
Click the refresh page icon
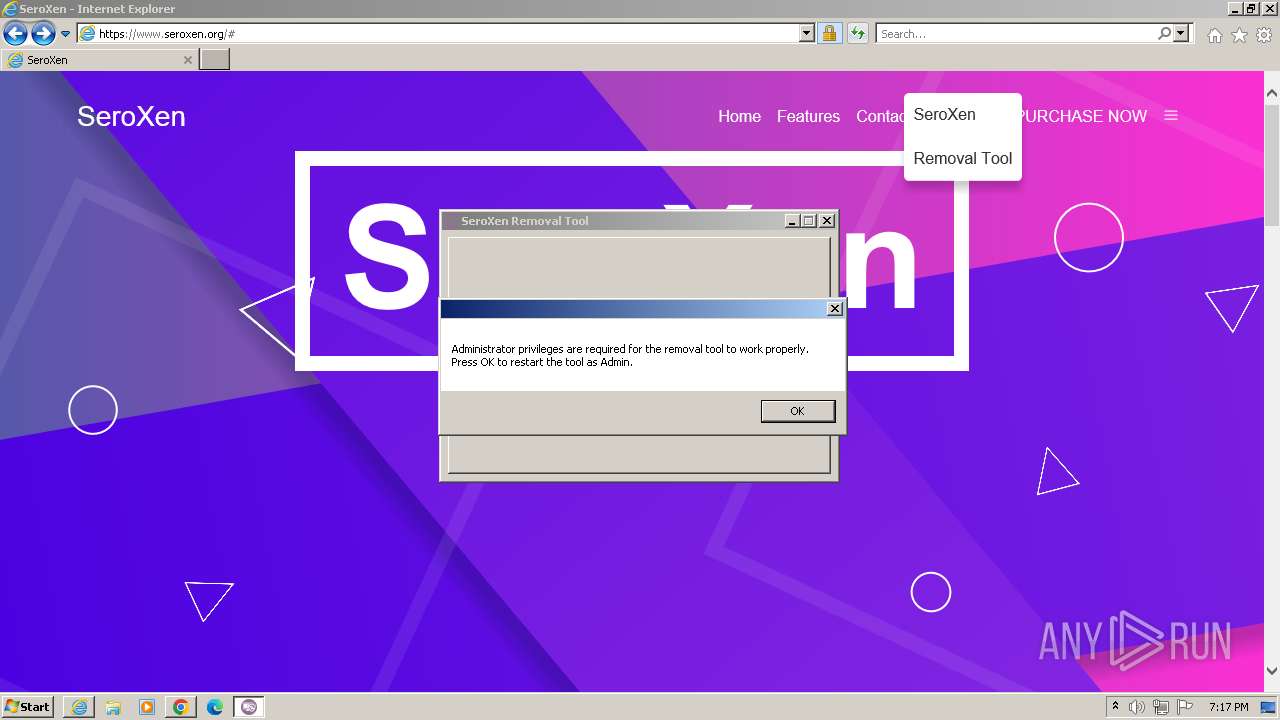pos(858,34)
